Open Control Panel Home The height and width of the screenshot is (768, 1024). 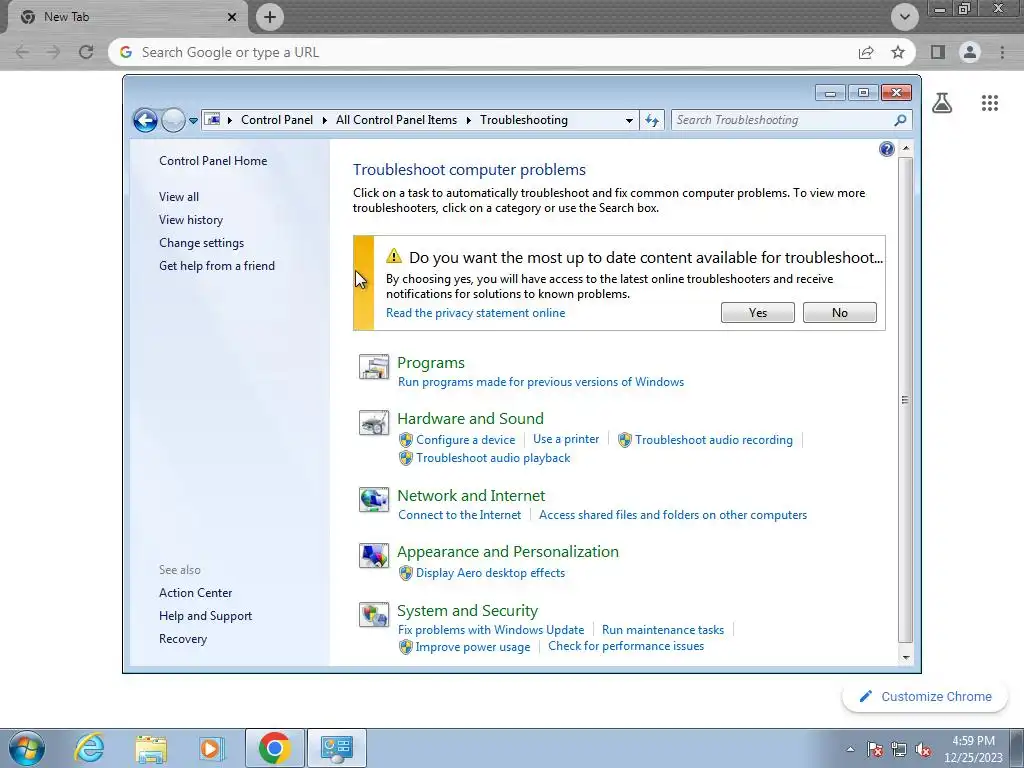pyautogui.click(x=213, y=161)
